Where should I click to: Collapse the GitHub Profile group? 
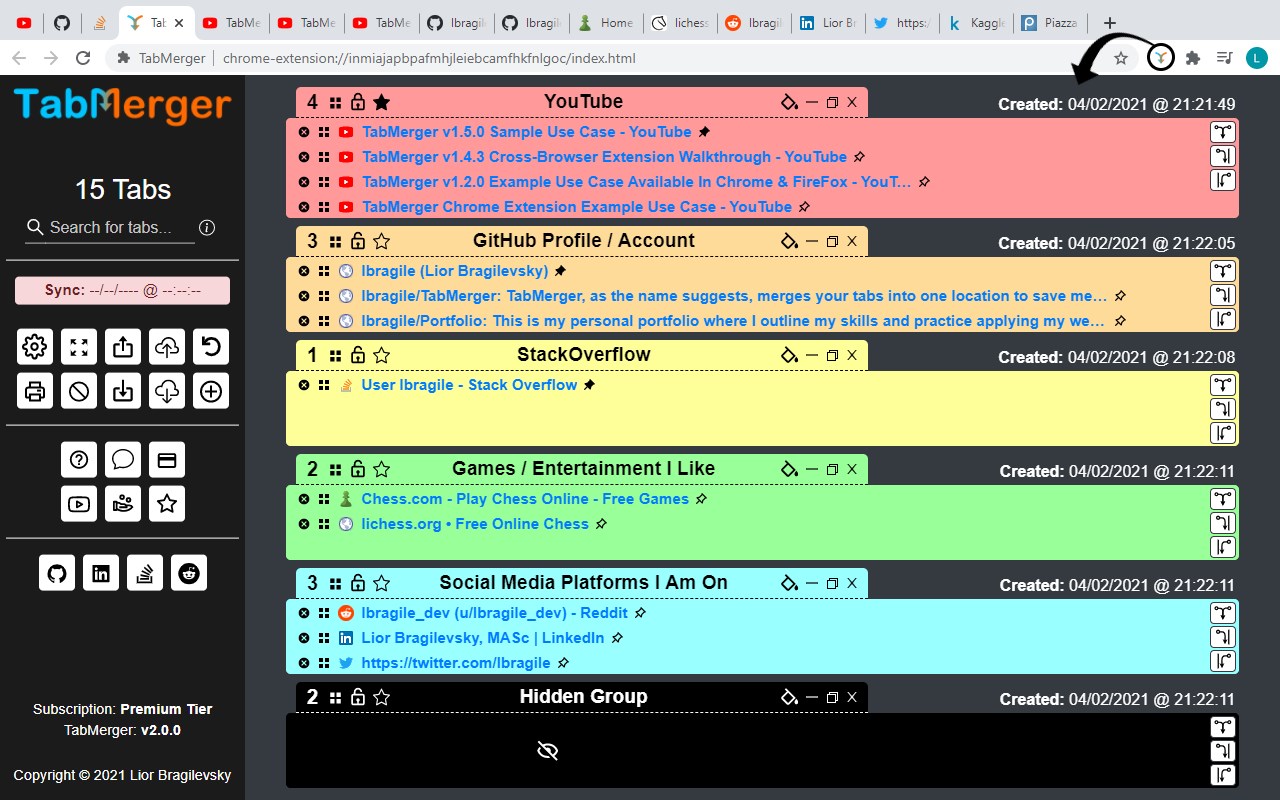pos(812,241)
